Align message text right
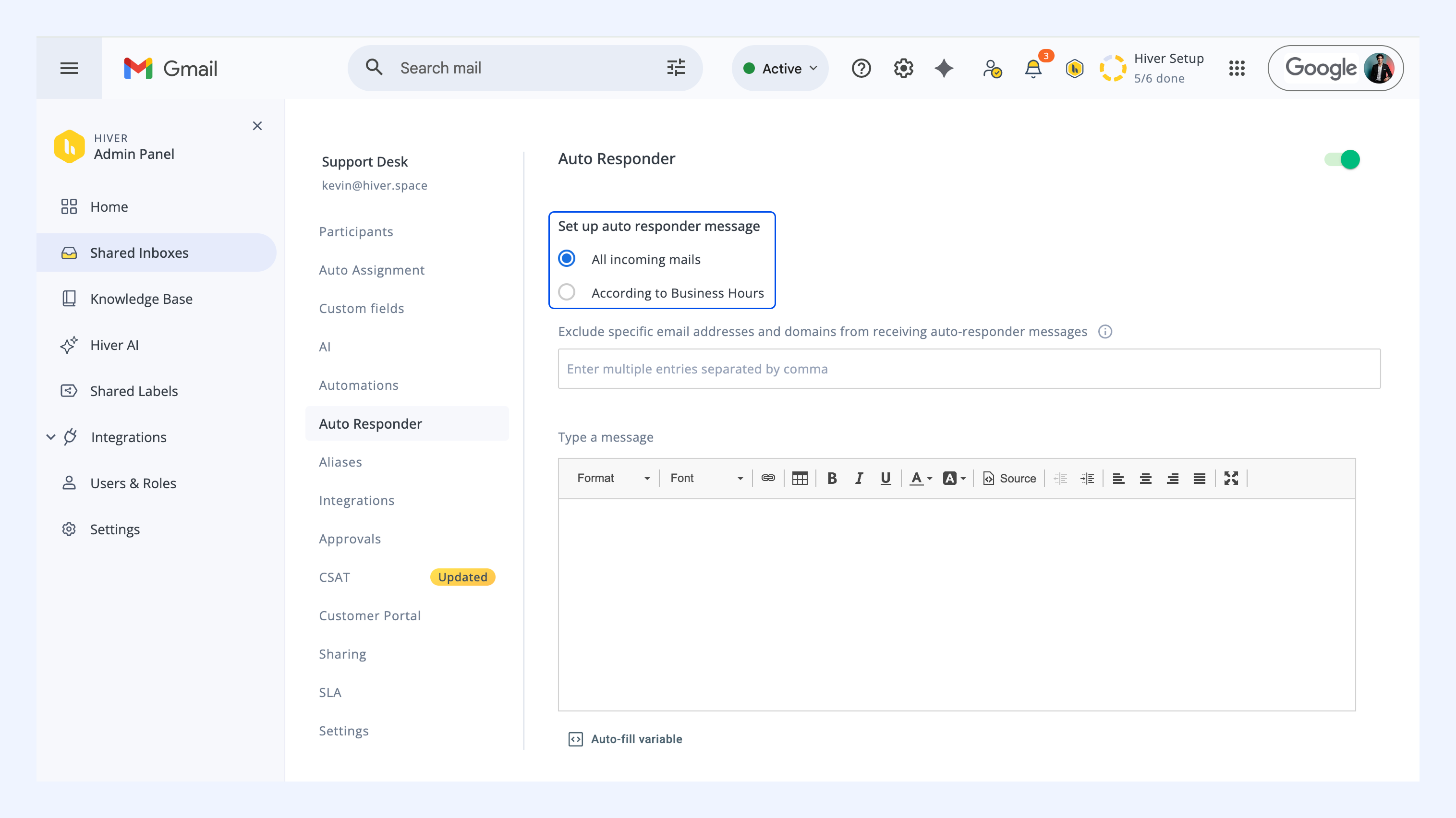 click(1173, 478)
